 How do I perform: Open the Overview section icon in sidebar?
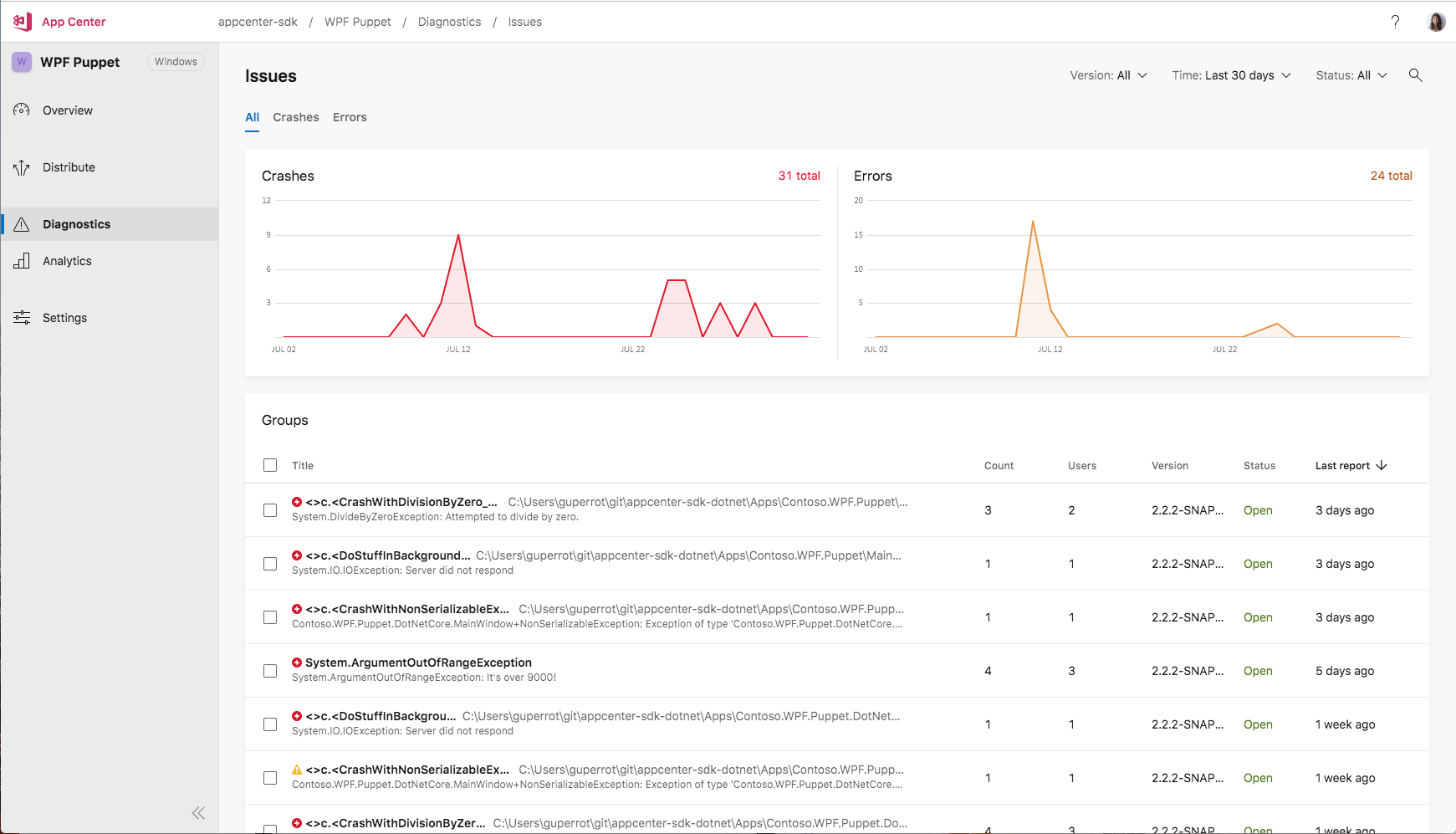pyautogui.click(x=22, y=110)
